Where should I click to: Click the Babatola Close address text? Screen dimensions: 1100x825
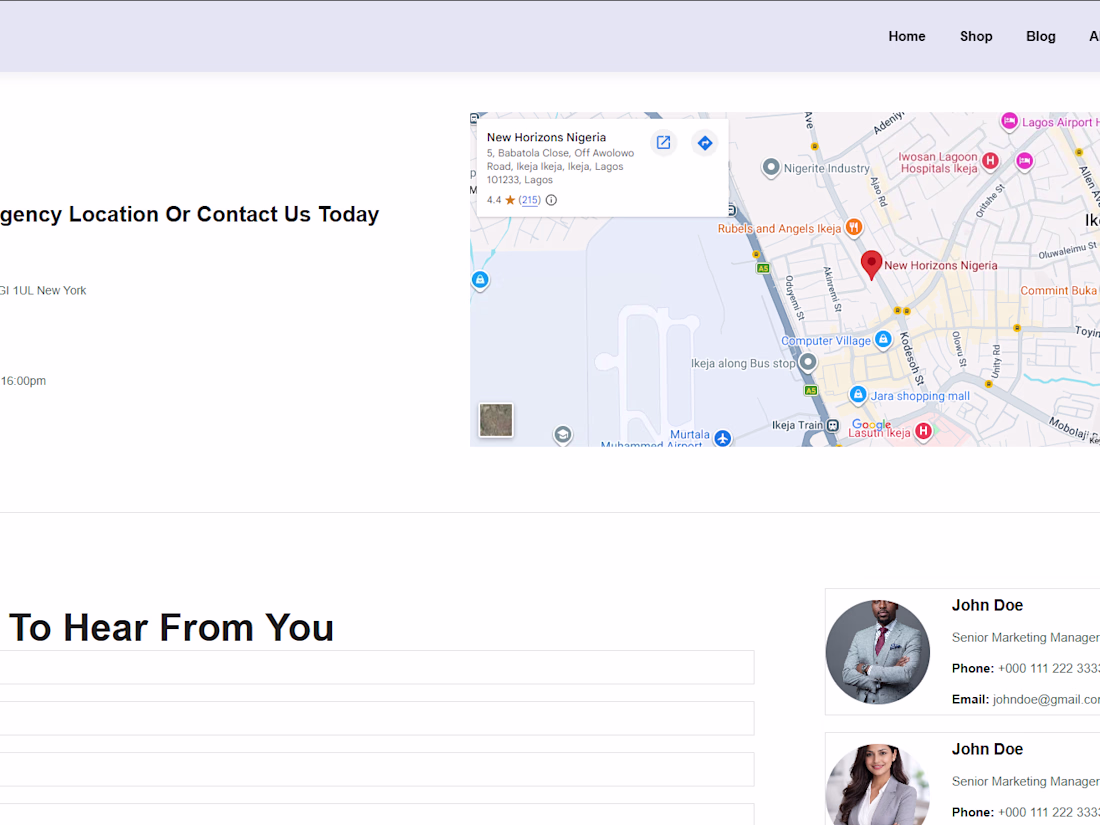point(561,166)
